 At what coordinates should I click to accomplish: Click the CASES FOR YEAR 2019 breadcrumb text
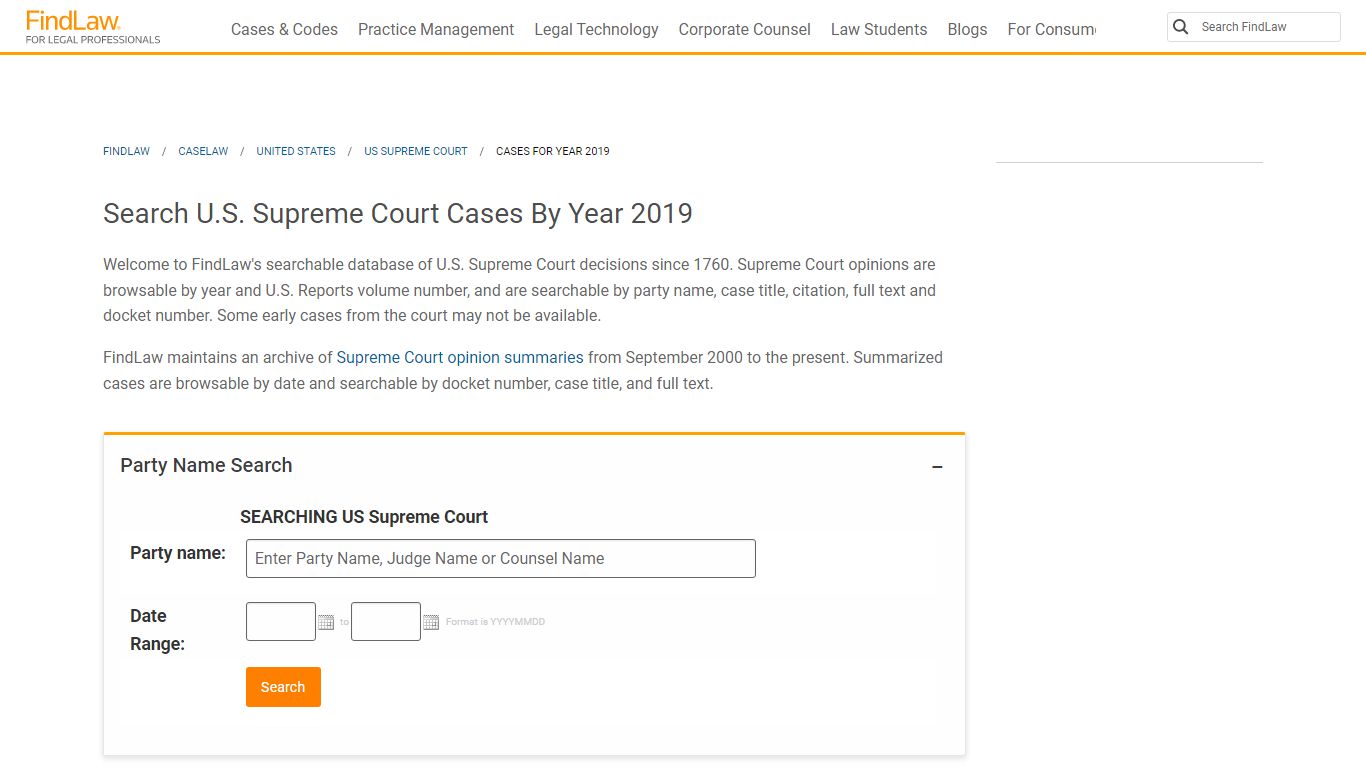click(553, 151)
